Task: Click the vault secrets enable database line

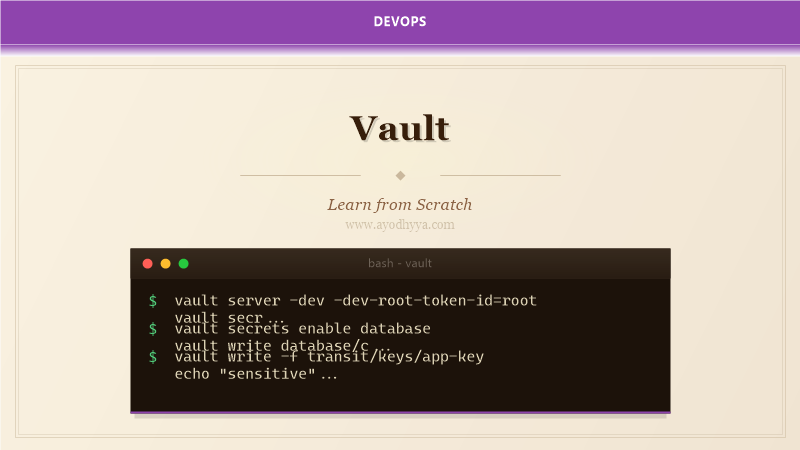Action: pos(303,329)
